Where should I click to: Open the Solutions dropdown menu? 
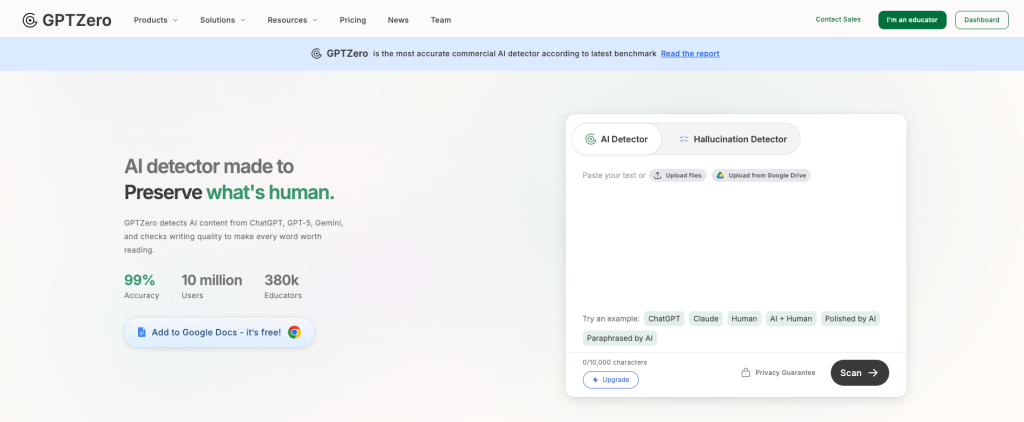(x=222, y=20)
